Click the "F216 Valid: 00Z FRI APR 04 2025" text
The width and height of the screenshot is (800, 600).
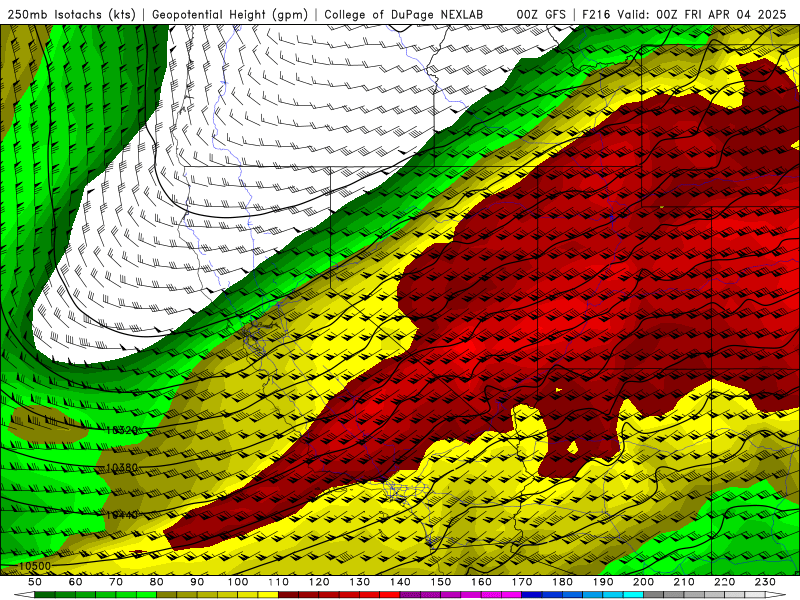tap(684, 15)
